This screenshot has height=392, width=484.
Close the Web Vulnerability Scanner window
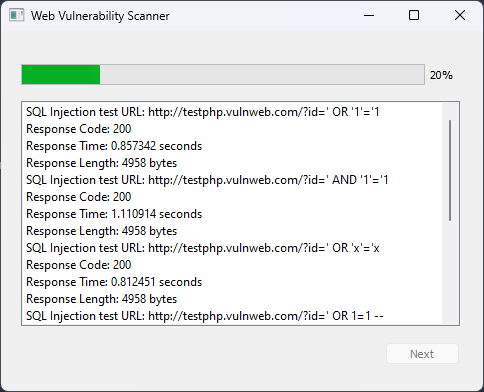click(460, 15)
